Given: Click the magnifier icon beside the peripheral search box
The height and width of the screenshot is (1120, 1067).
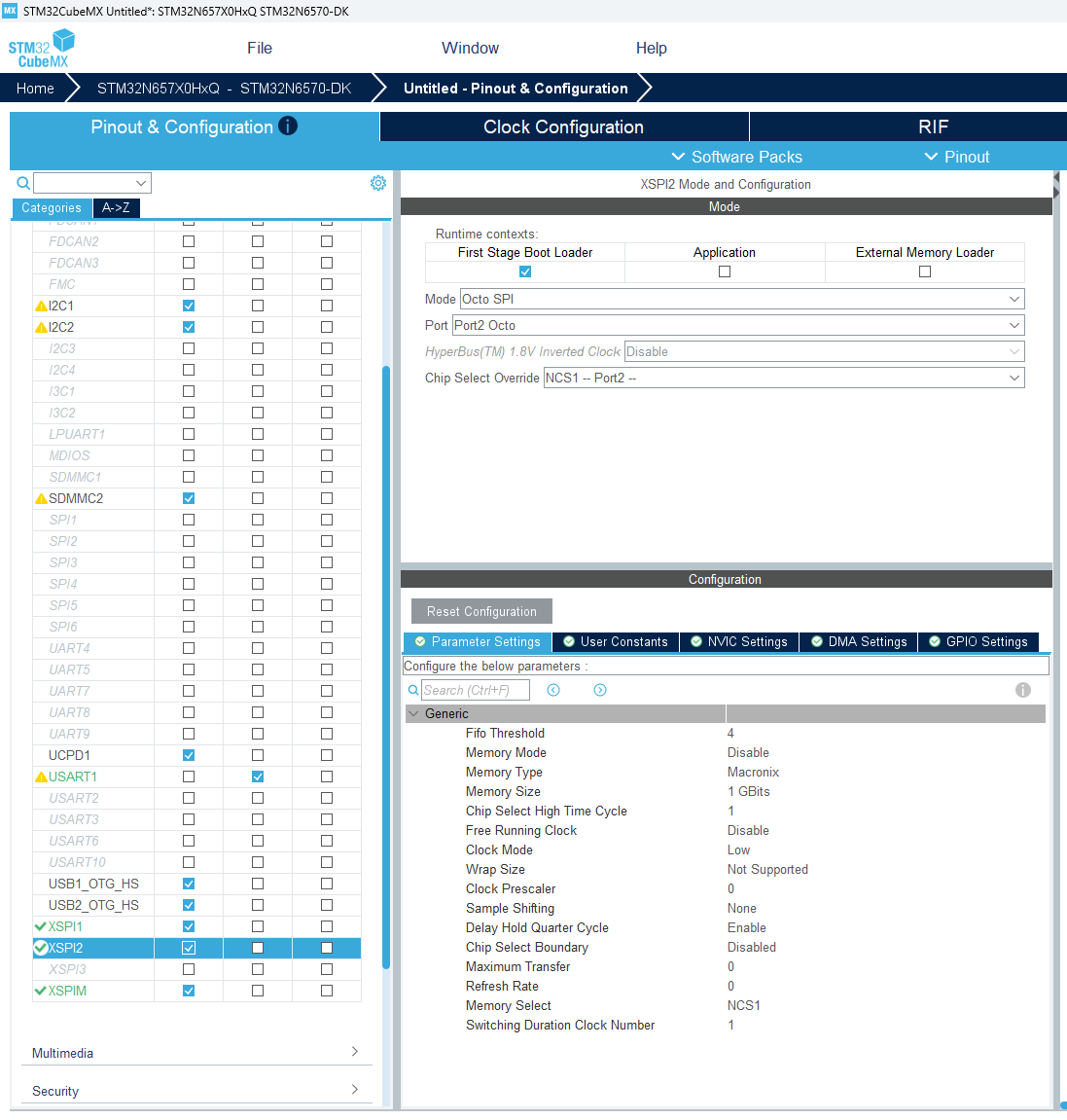Looking at the screenshot, I should click(x=23, y=183).
